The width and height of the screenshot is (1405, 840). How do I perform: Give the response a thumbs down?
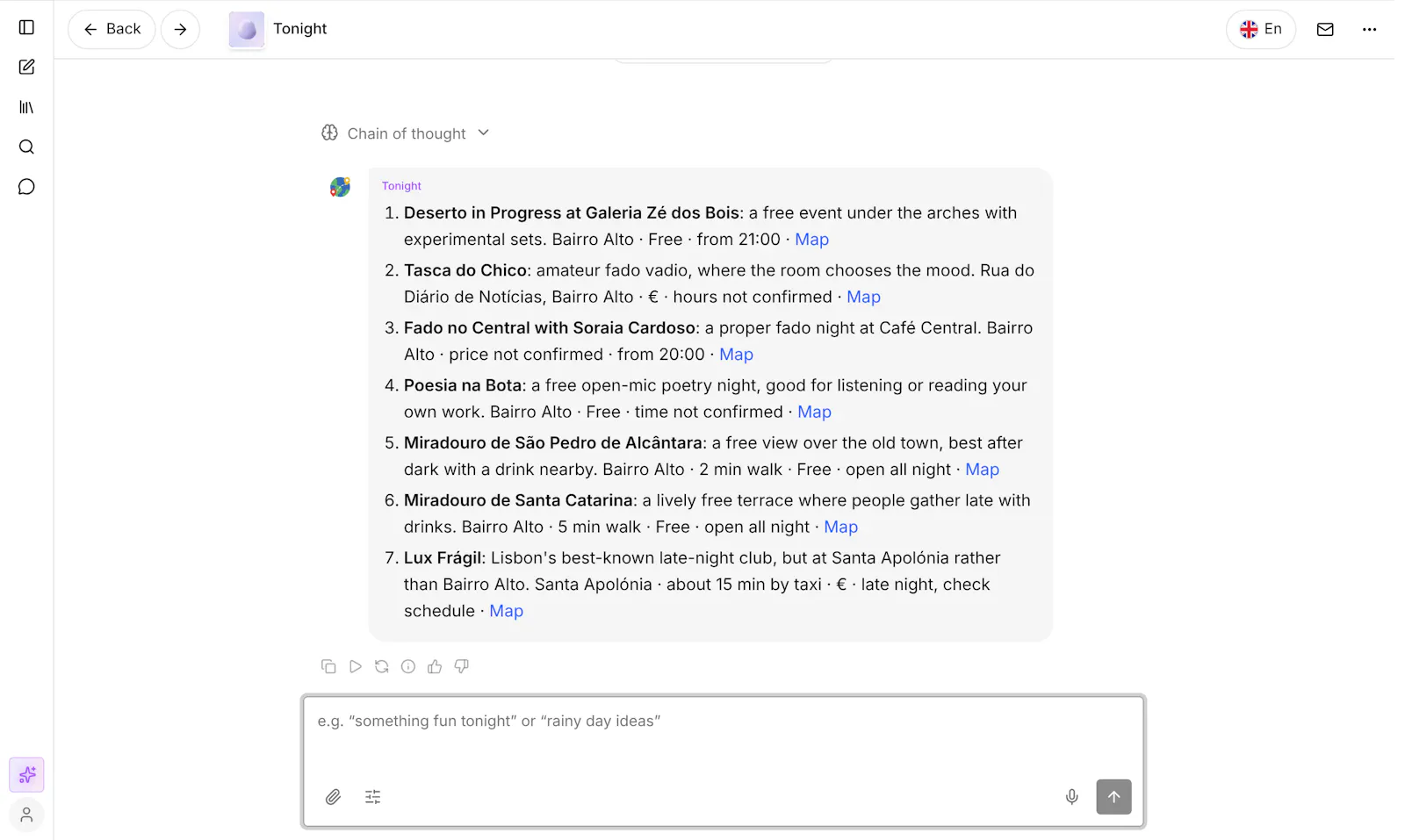[x=461, y=667]
